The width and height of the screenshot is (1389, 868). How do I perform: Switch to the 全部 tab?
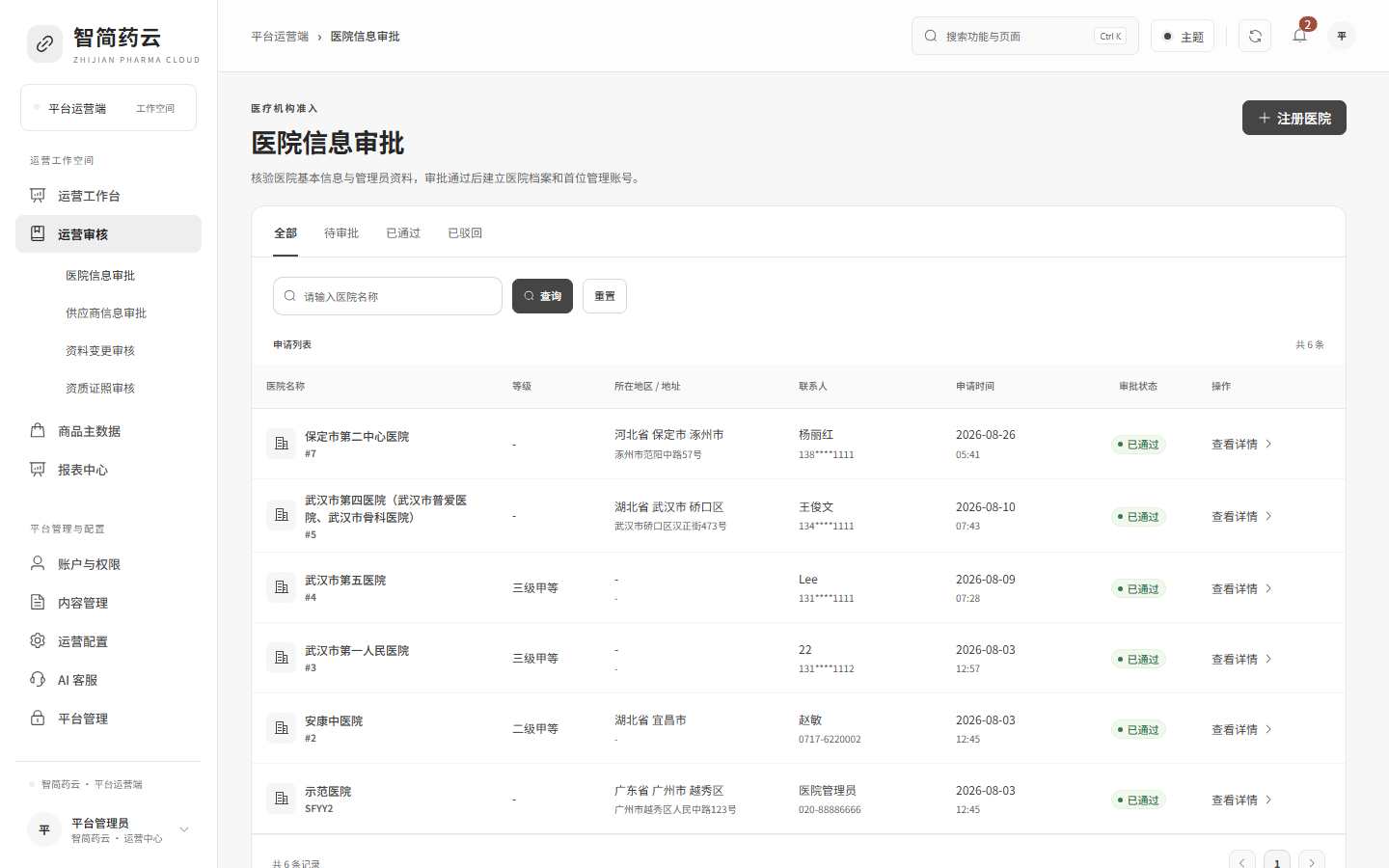coord(286,233)
